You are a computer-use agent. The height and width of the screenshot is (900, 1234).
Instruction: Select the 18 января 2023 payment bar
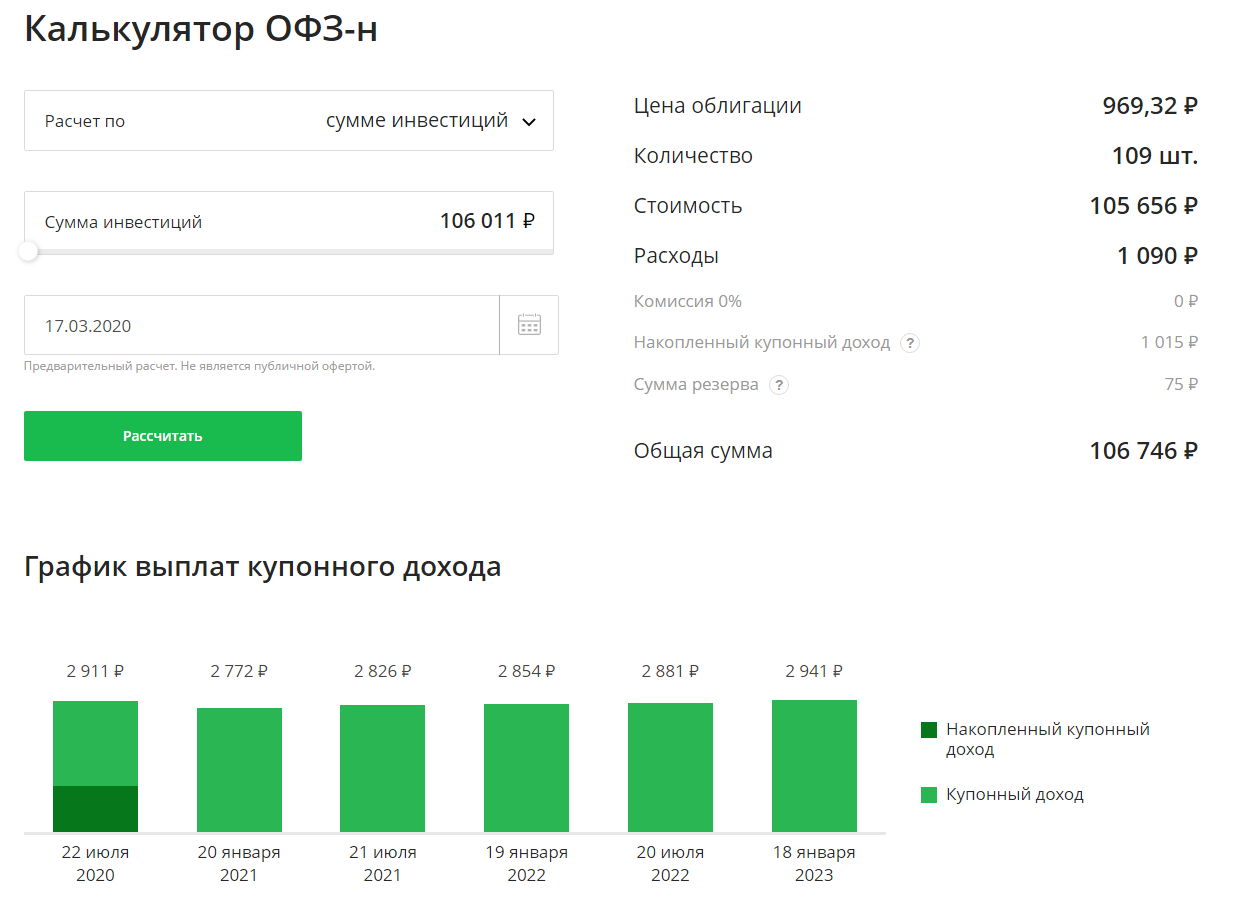tap(814, 765)
